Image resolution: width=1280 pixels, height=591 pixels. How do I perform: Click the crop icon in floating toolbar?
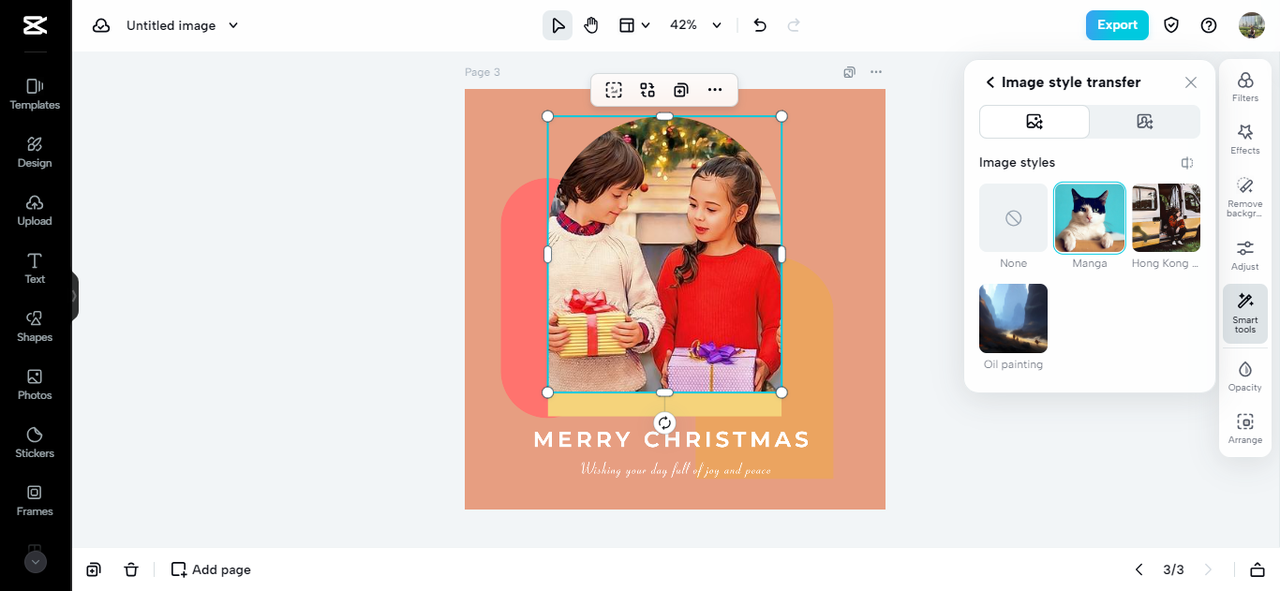click(x=614, y=90)
